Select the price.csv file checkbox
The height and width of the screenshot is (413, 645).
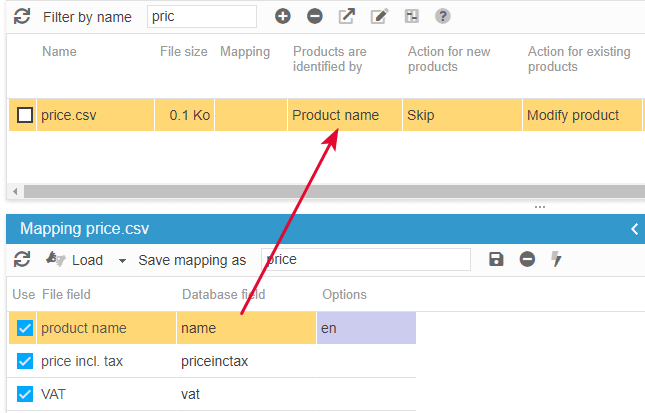coord(25,116)
